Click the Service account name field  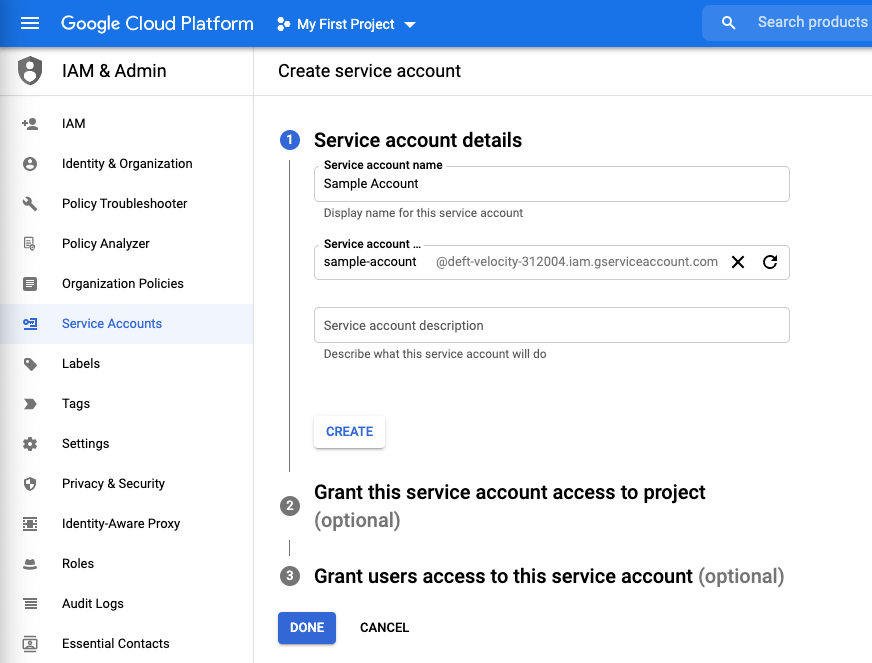(551, 184)
